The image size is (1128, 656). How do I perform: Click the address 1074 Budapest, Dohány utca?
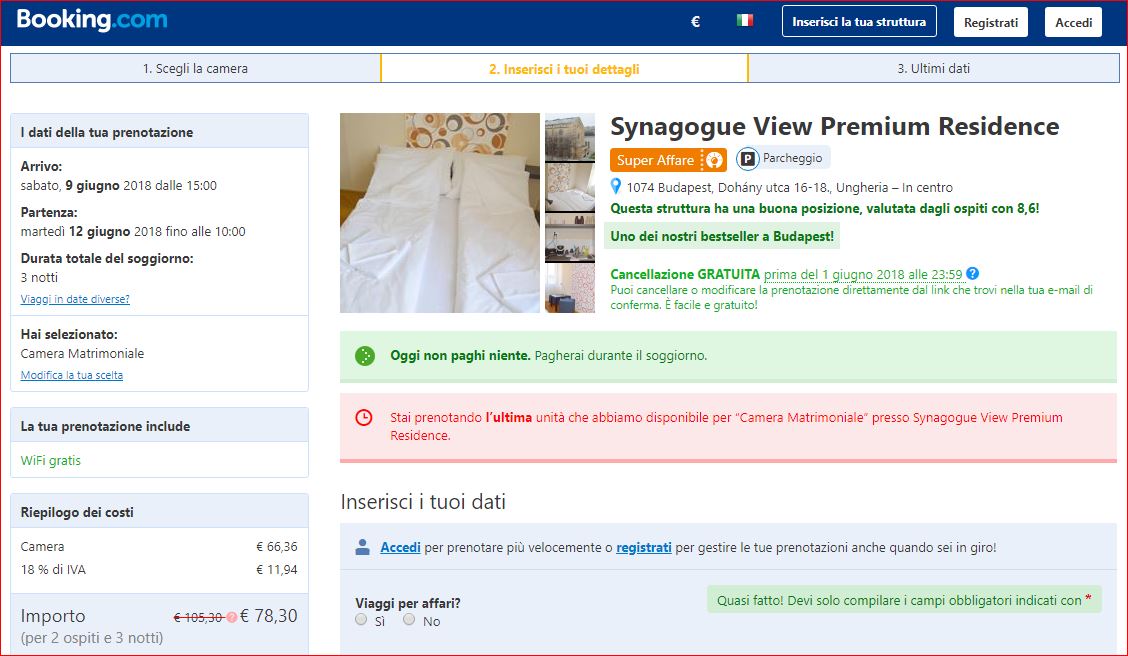click(789, 188)
